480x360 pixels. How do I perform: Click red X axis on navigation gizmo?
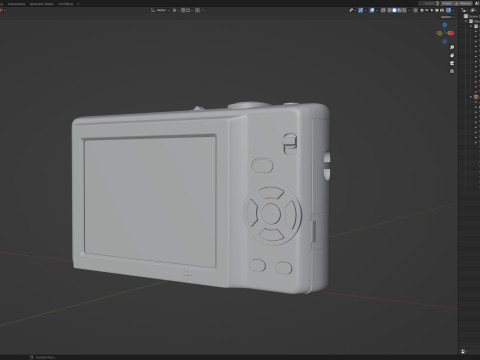451,33
